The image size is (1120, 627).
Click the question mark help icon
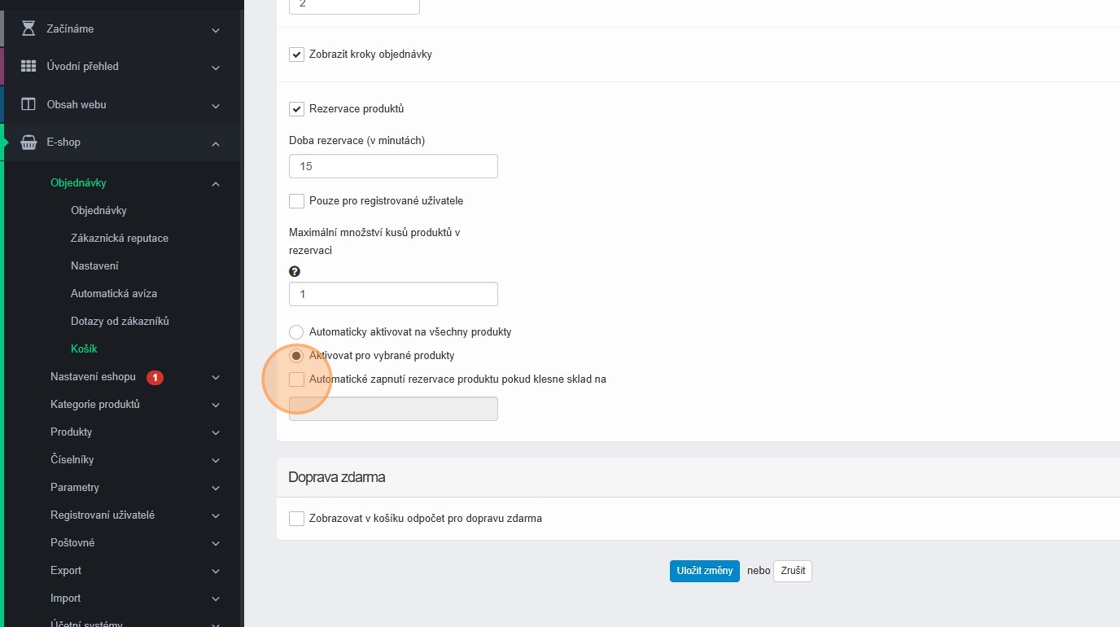pos(295,271)
